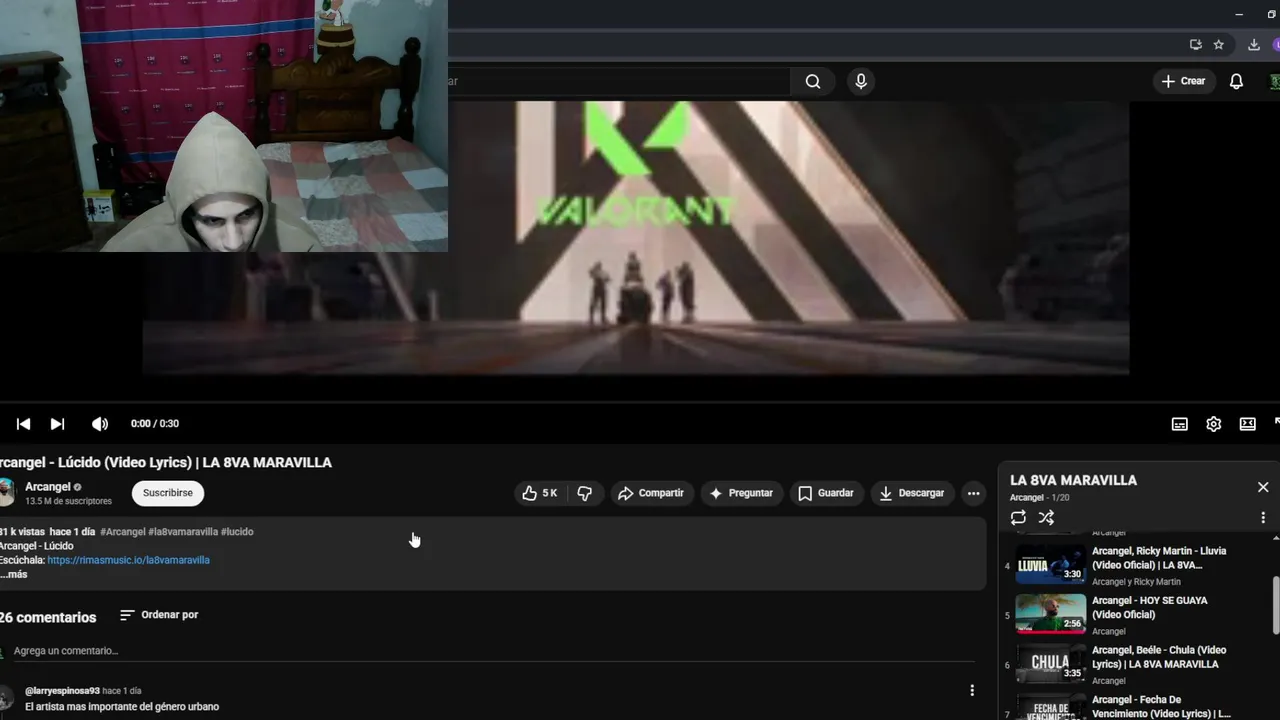Screen dimensions: 1280x720
Task: Open the Ordenar por sort dropdown
Action: [x=159, y=615]
